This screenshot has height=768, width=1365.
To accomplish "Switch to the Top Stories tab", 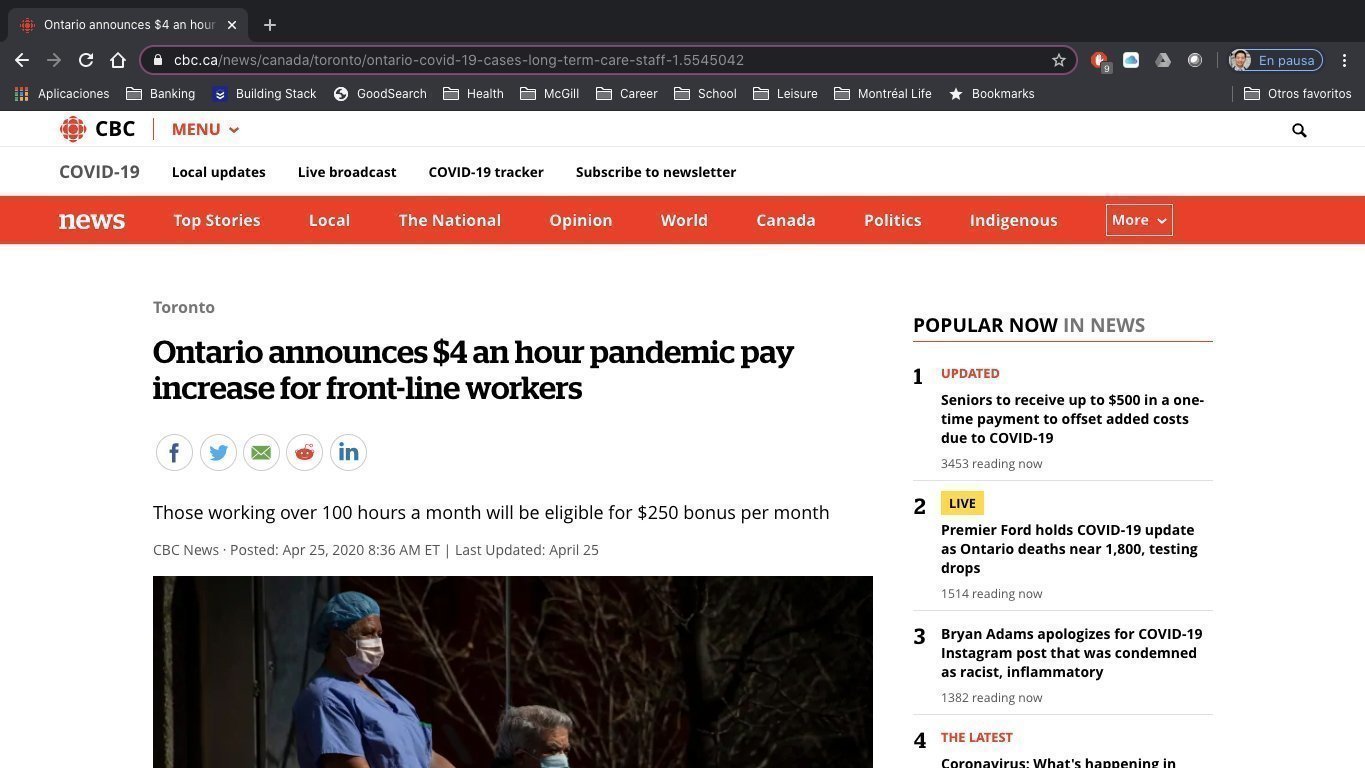I will click(216, 220).
